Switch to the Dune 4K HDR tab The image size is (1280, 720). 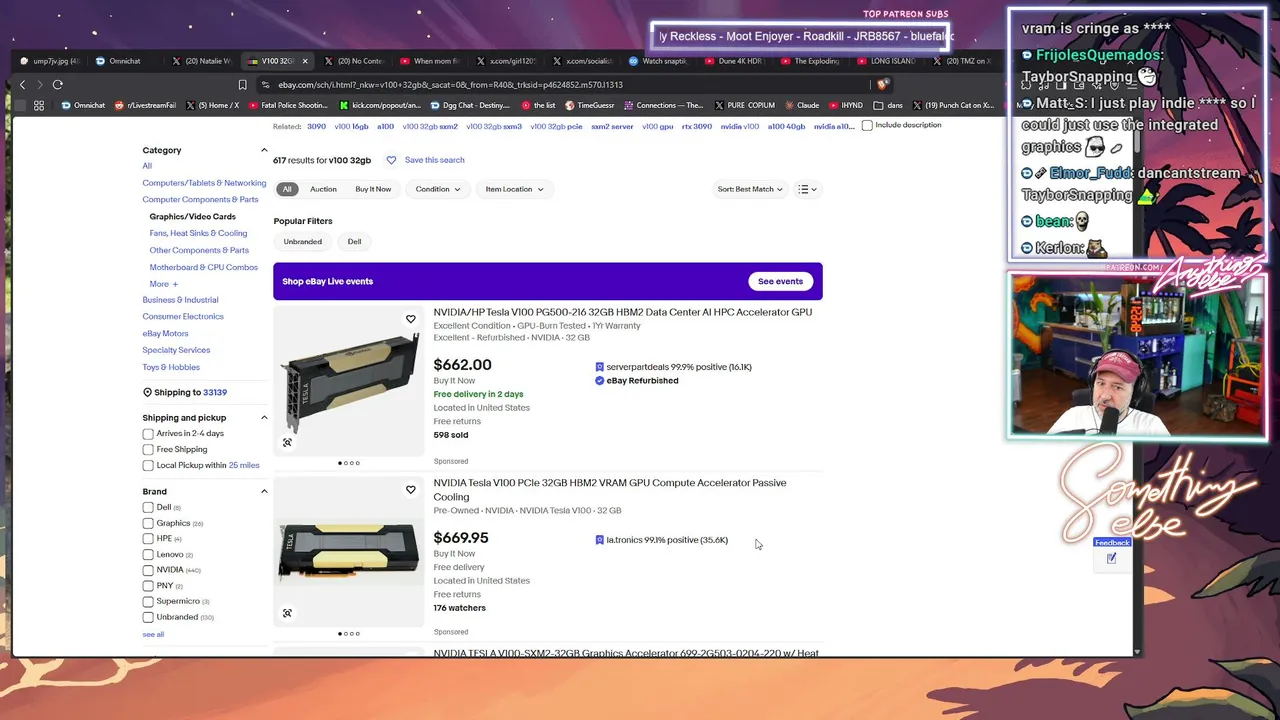pos(733,61)
